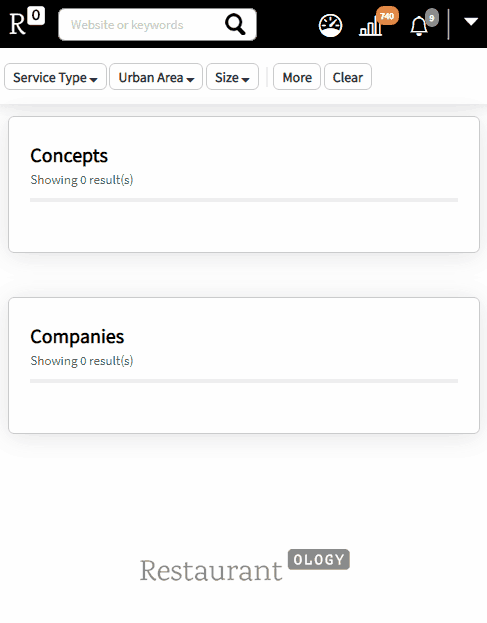
Task: Click the gray 9 notification badge
Action: pyautogui.click(x=432, y=18)
